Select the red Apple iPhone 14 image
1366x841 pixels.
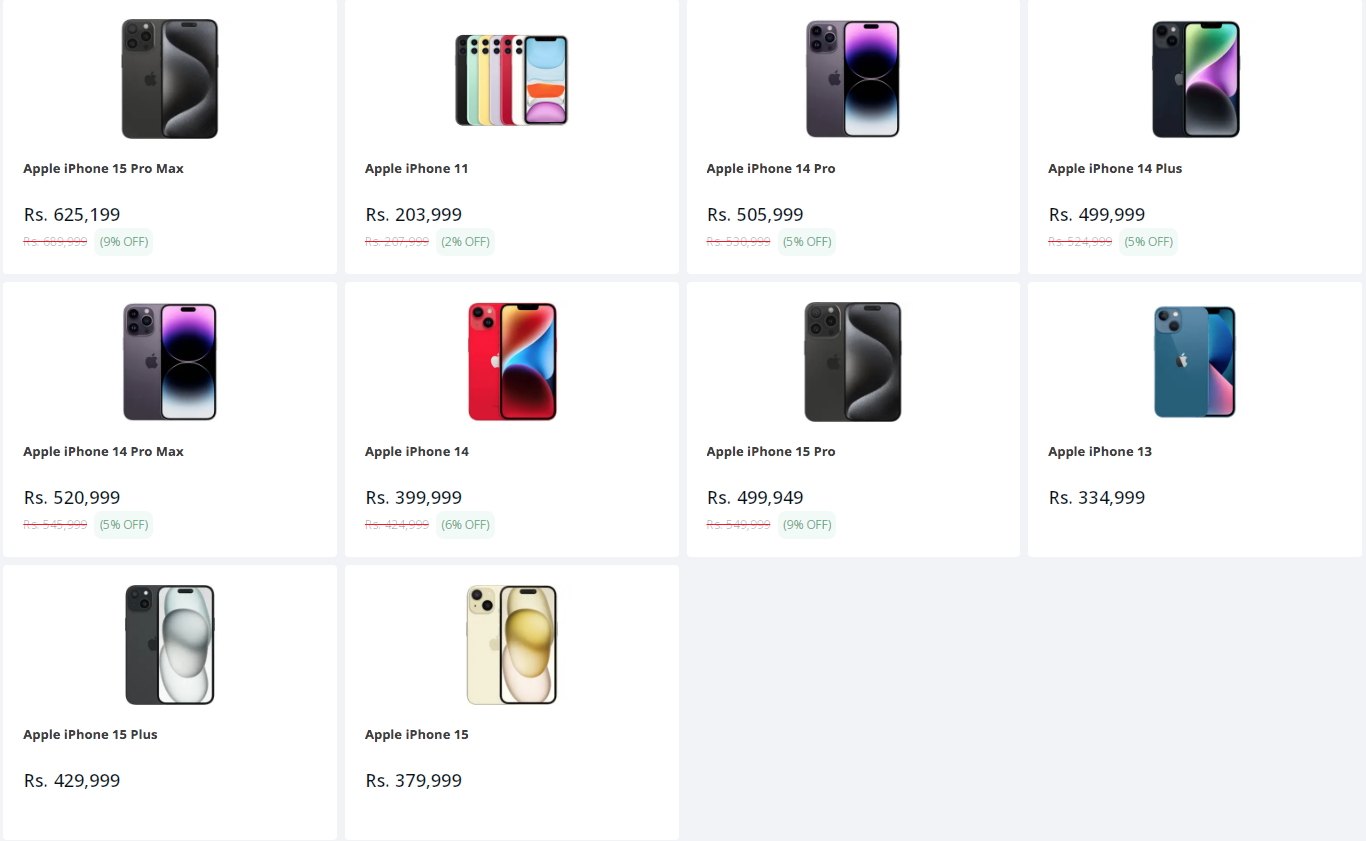pyautogui.click(x=511, y=361)
